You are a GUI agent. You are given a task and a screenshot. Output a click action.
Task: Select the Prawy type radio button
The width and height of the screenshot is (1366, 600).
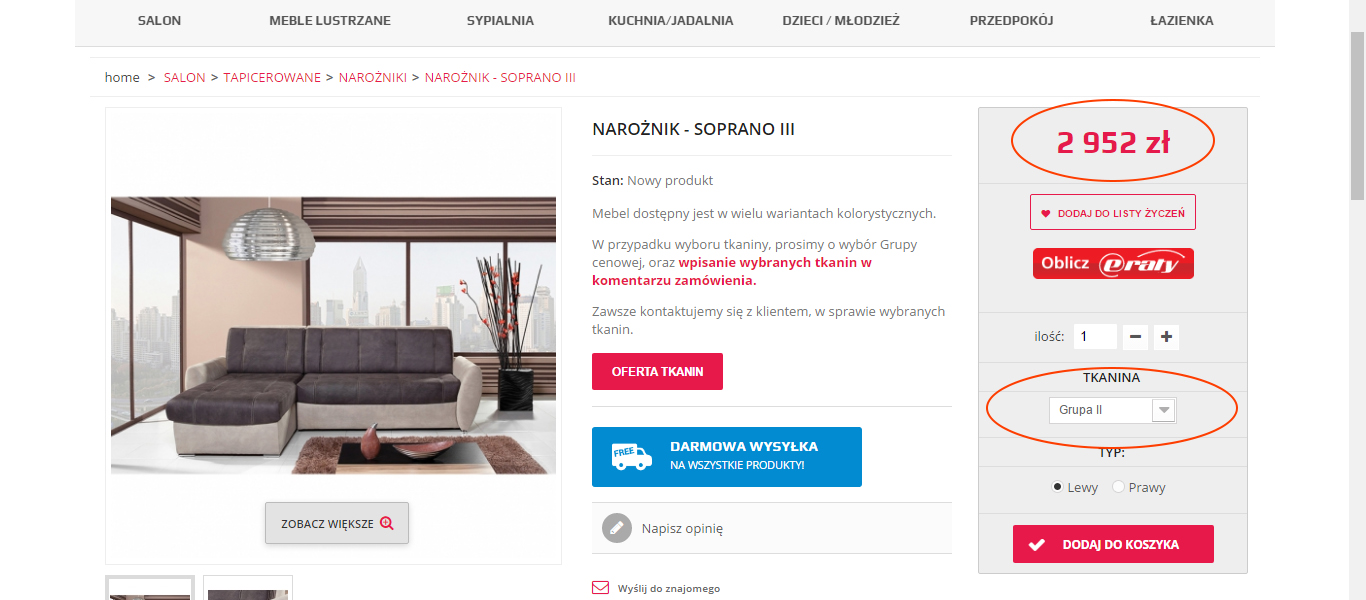click(1118, 487)
